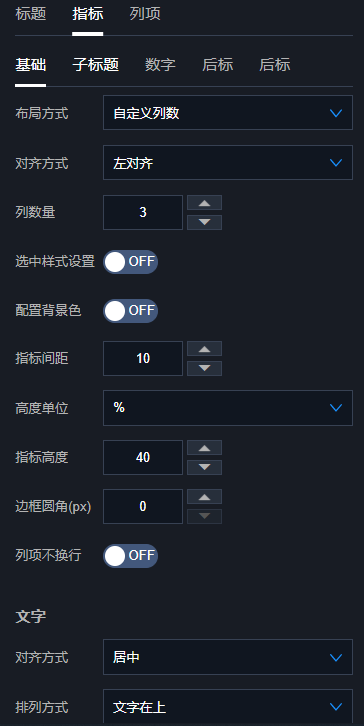Open the 布局方式 dropdown
Image resolution: width=364 pixels, height=726 pixels.
[x=228, y=113]
